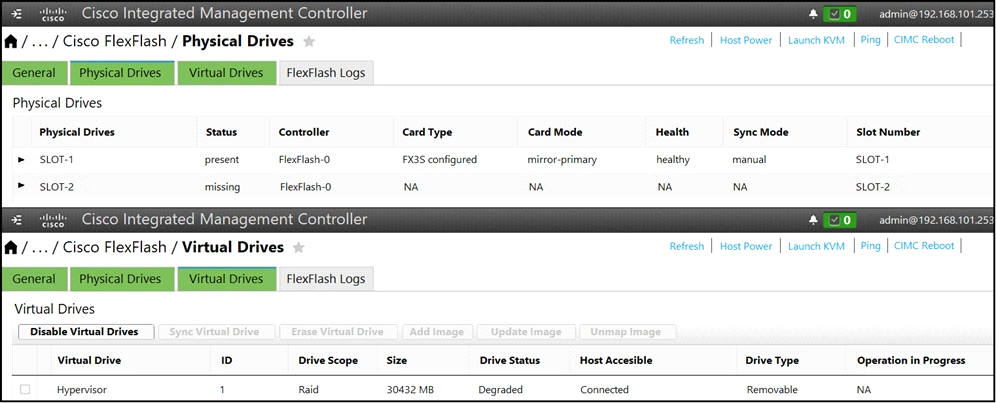Open the breadcrumb ellipsis on the Virtual Drives page
This screenshot has width=996, height=403.
point(39,249)
